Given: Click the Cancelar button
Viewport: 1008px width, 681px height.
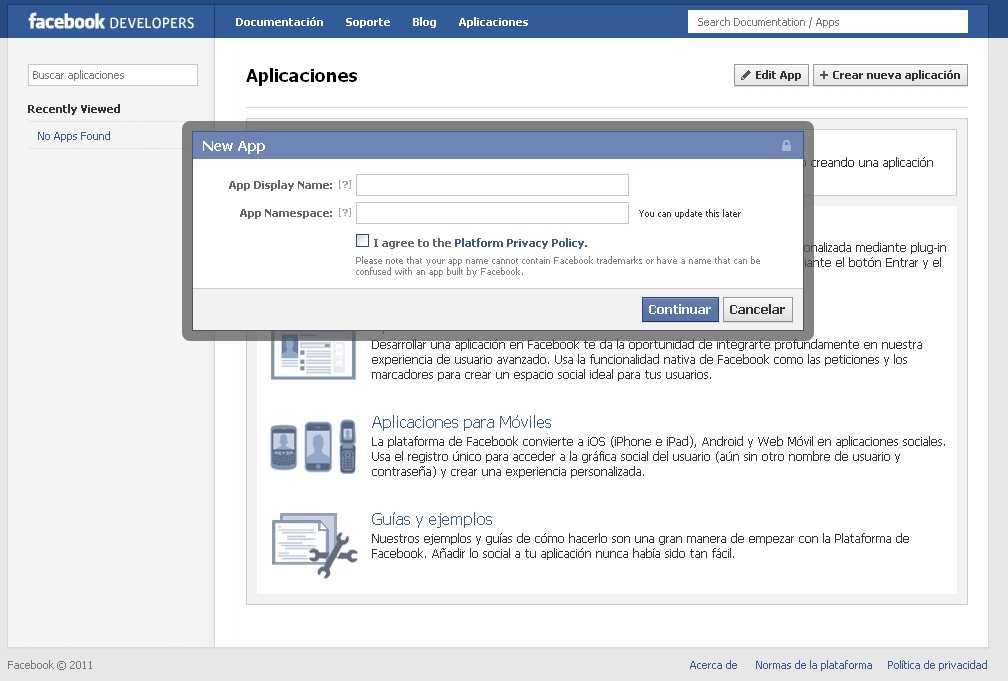Looking at the screenshot, I should pyautogui.click(x=757, y=309).
